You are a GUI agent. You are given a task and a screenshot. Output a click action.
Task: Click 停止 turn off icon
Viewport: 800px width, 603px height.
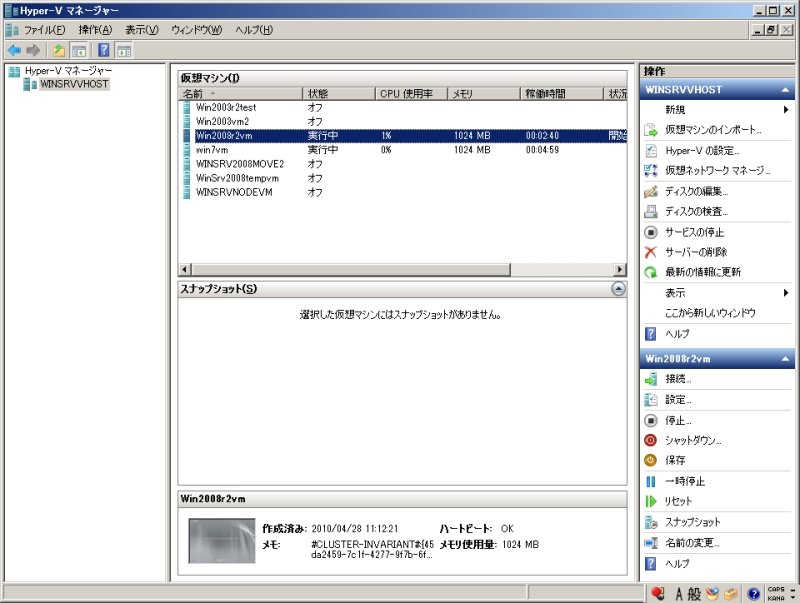pyautogui.click(x=651, y=420)
